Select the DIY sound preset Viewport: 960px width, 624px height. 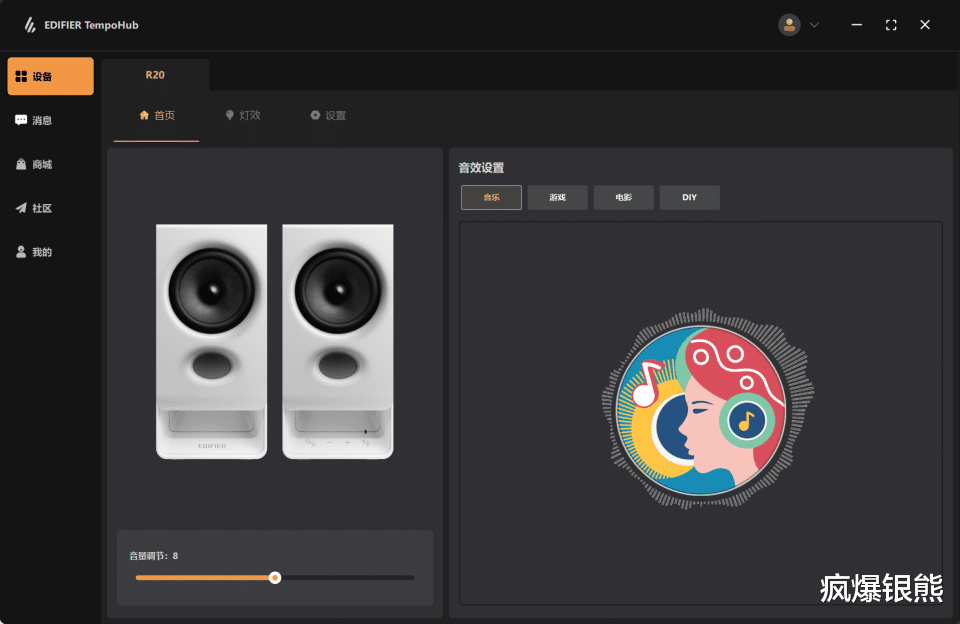689,197
